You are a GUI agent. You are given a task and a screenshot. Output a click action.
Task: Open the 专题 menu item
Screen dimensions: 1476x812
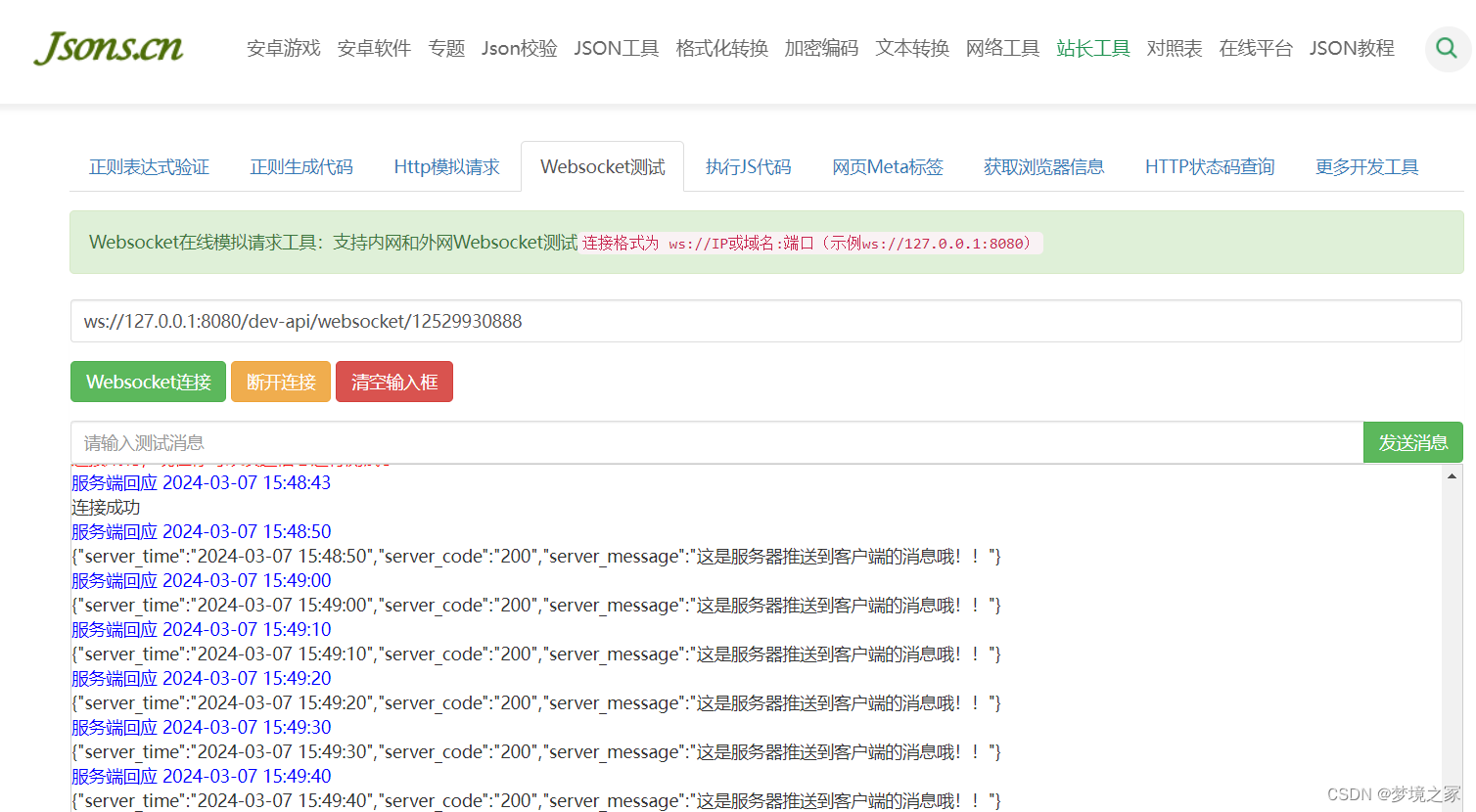coord(446,48)
